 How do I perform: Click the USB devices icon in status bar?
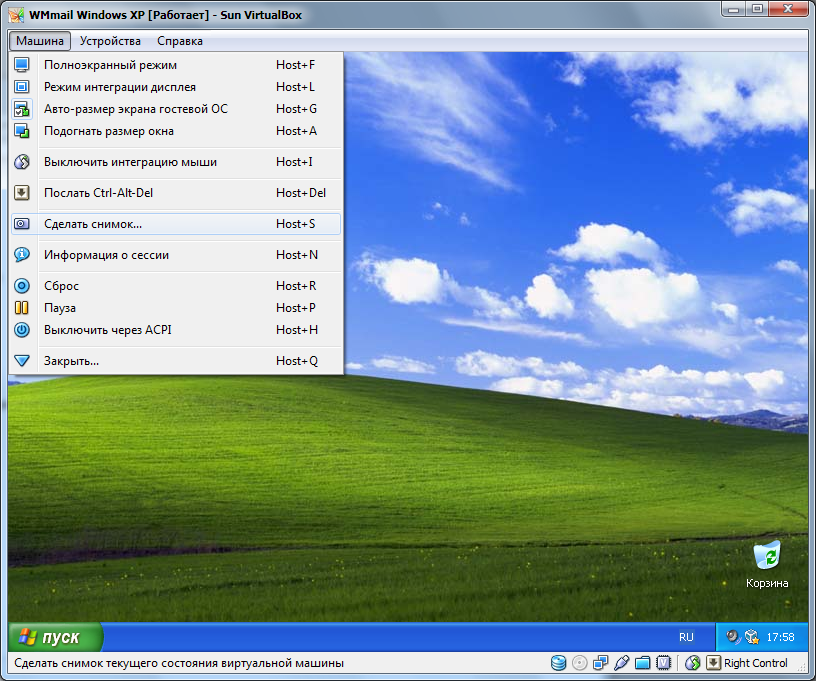[621, 663]
